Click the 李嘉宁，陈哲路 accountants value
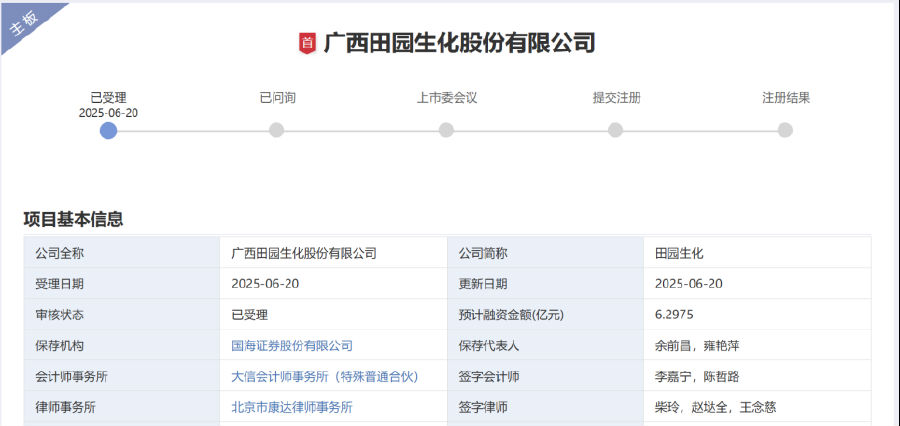This screenshot has height=426, width=900. point(697,377)
